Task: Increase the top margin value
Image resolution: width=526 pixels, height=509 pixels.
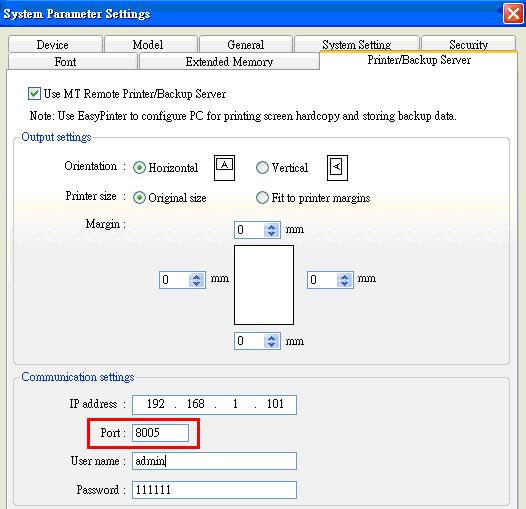Action: [271, 226]
